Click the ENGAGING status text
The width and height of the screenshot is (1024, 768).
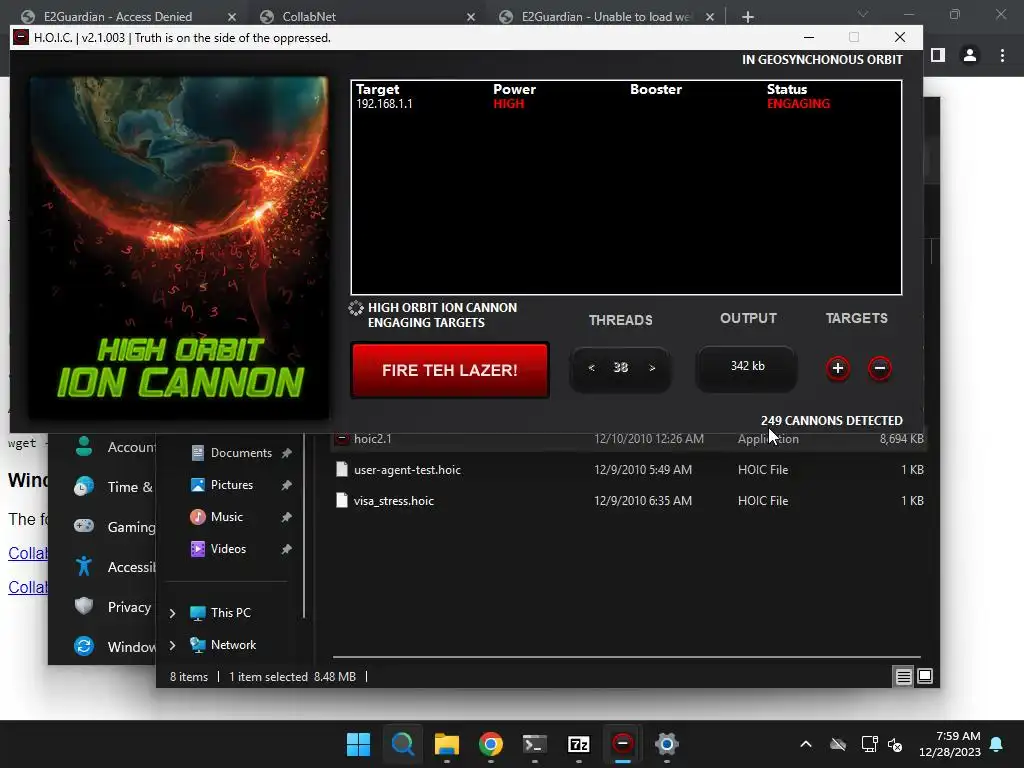[798, 104]
